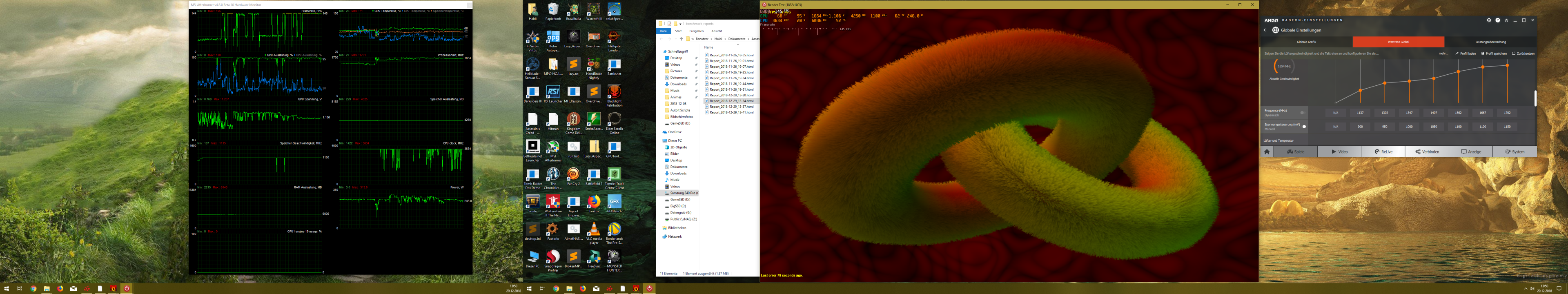Click the Name column header in Explorer

pos(708,47)
